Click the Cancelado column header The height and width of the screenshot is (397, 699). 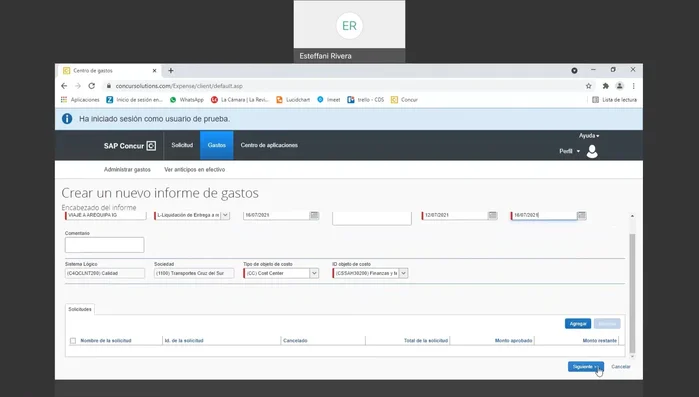tap(295, 341)
